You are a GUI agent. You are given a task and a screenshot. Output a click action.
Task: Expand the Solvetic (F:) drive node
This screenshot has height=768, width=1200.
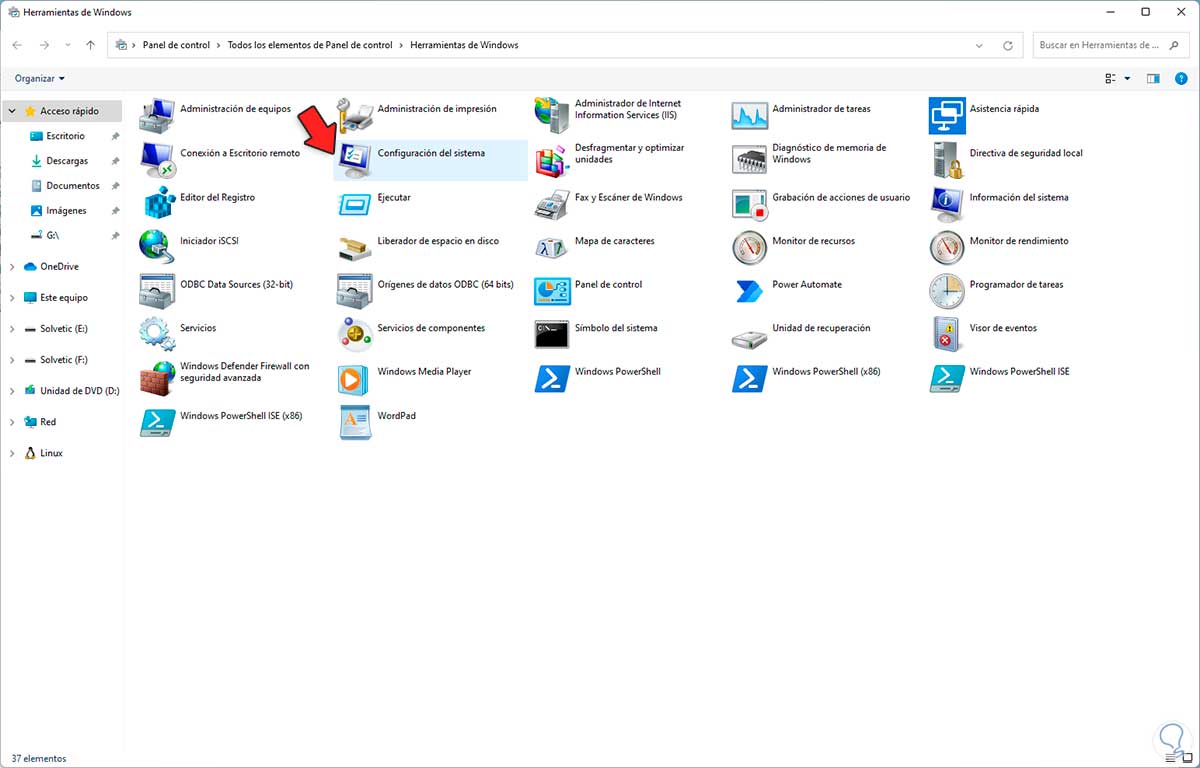point(12,360)
